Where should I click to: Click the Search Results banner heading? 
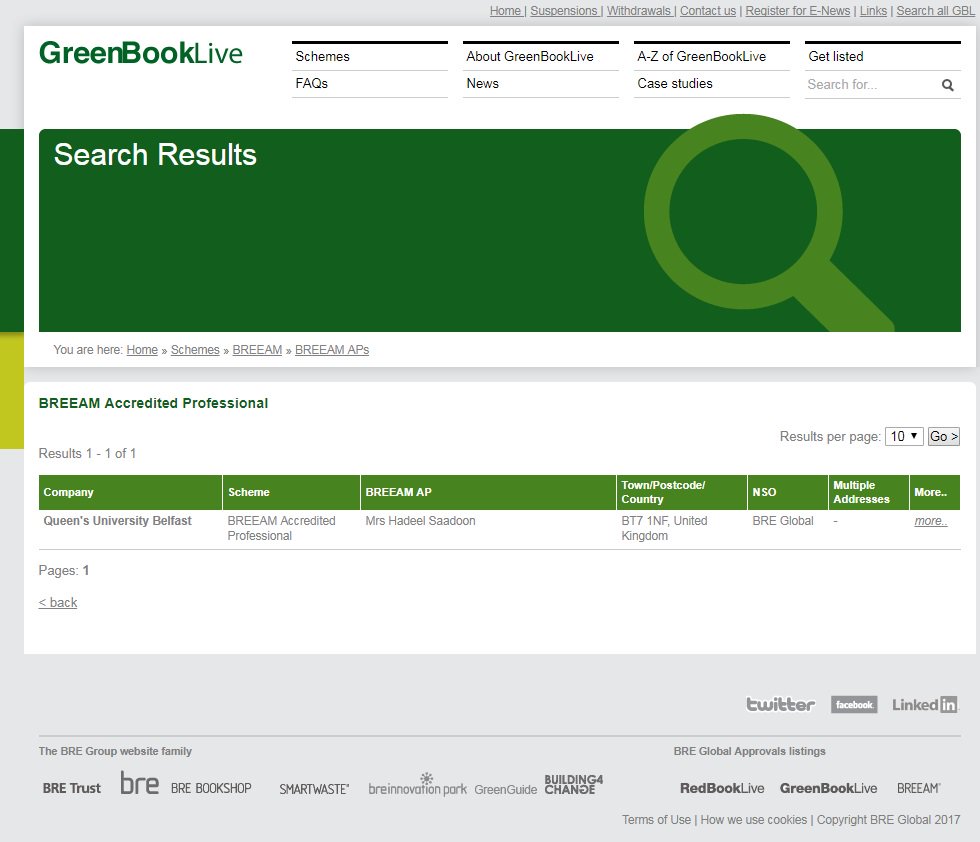155,154
